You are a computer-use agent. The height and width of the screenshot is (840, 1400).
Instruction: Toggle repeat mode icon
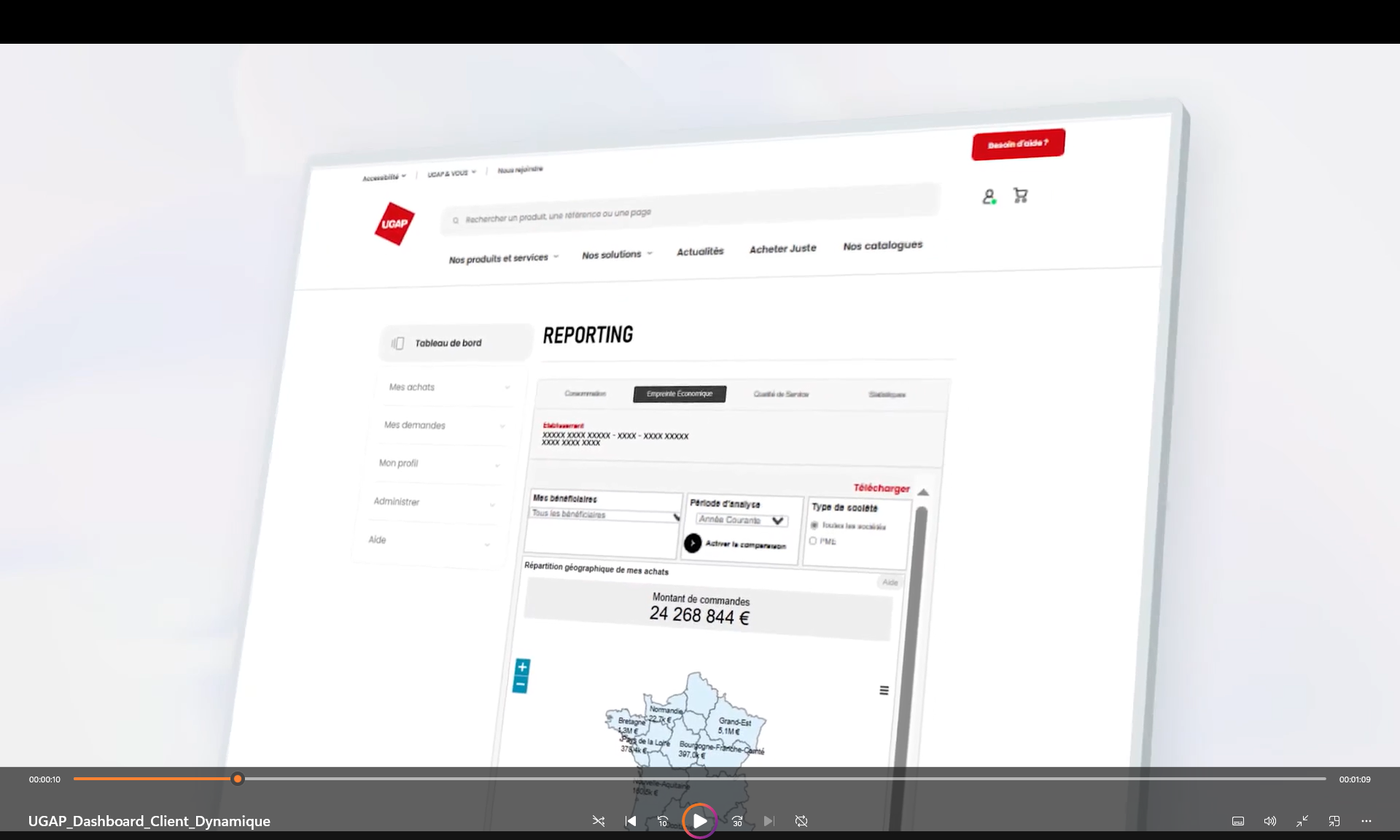801,821
